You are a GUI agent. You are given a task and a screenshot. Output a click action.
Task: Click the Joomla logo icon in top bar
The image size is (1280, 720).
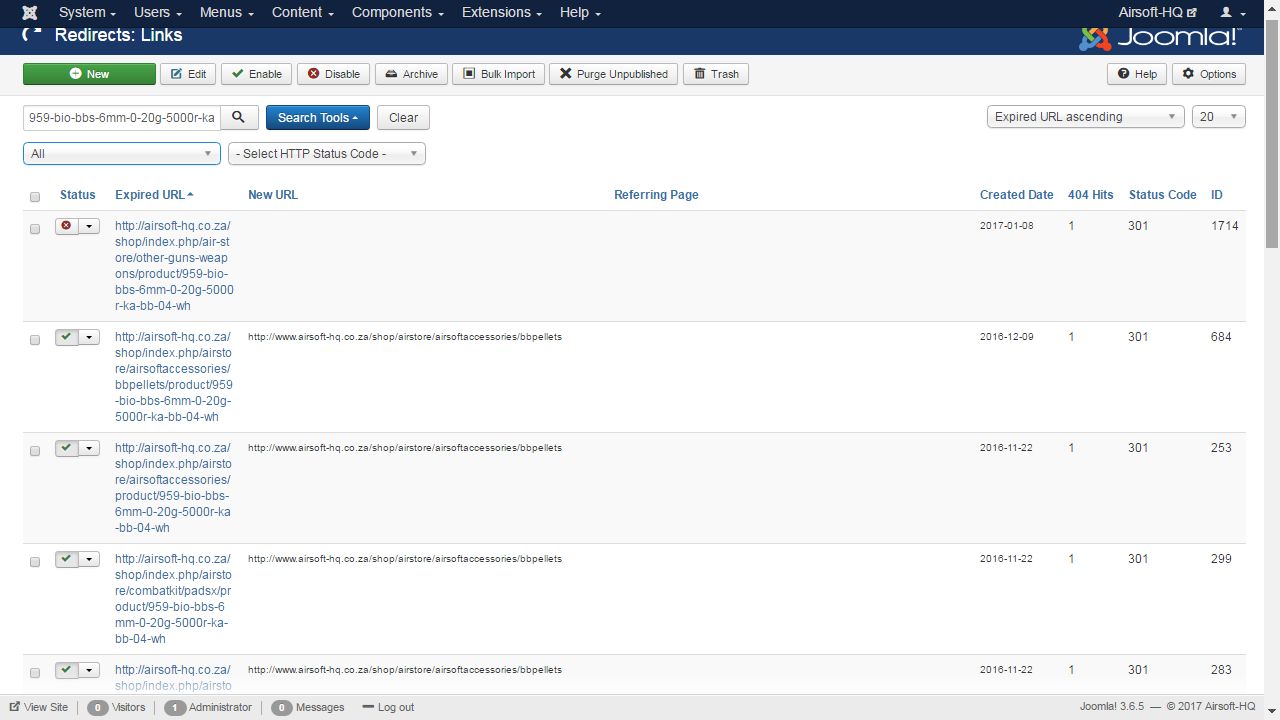coord(30,12)
